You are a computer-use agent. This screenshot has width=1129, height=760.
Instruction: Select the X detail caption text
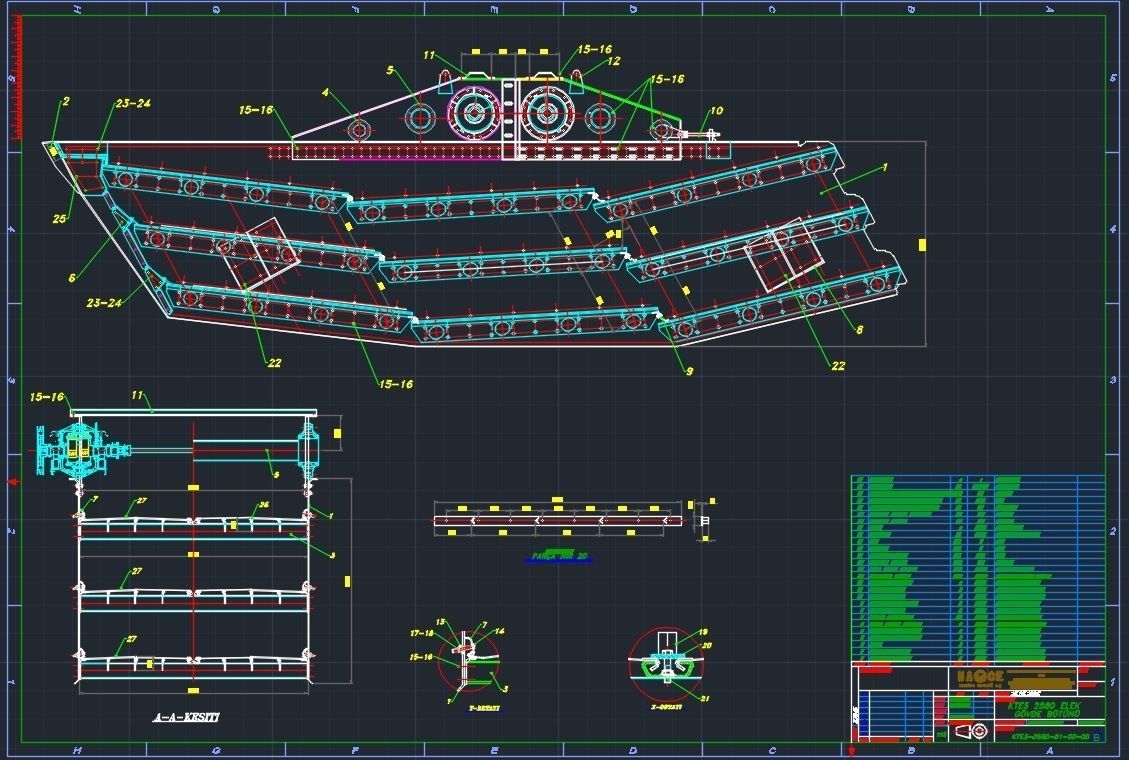click(x=666, y=707)
